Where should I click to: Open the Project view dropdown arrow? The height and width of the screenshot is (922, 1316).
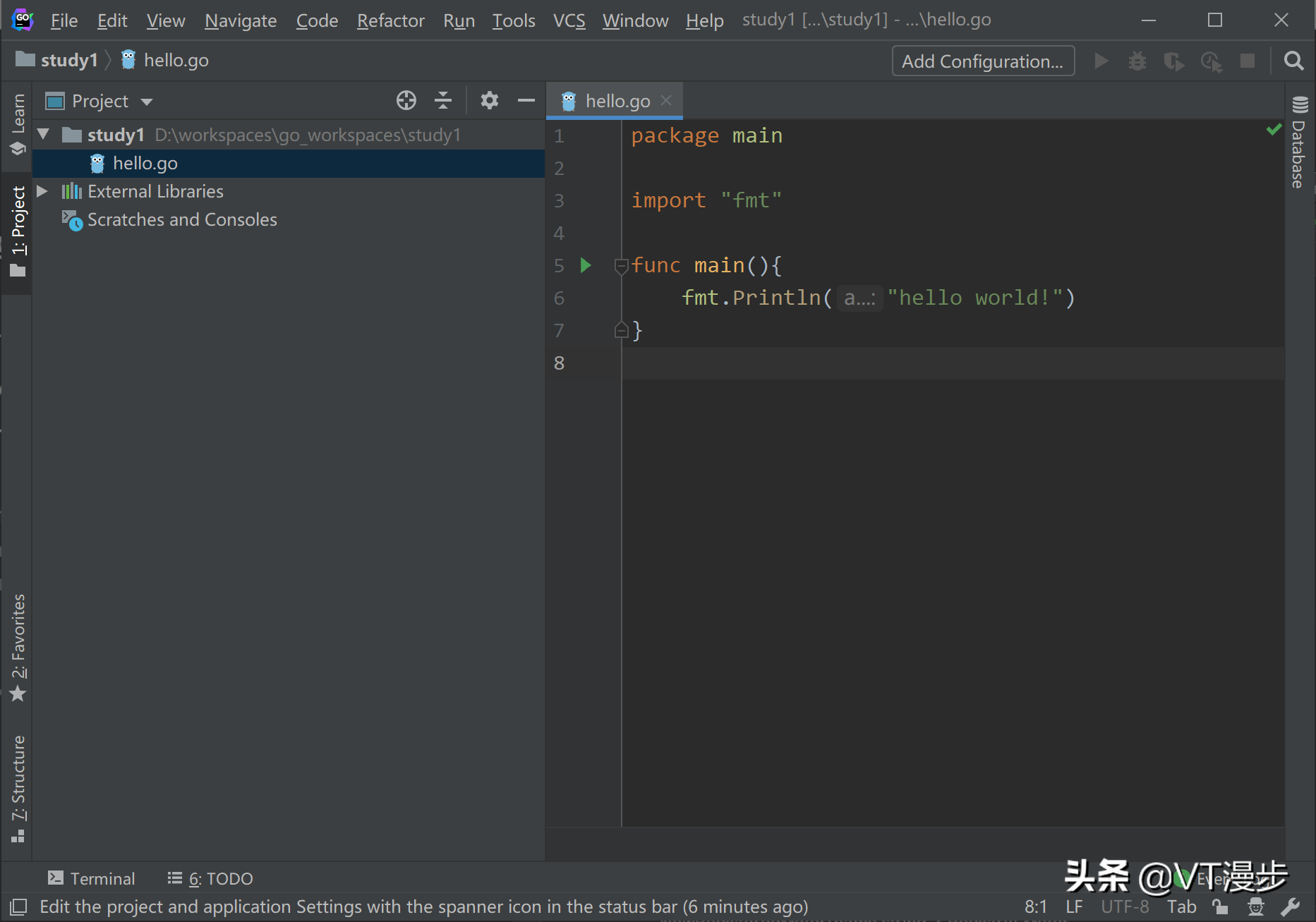(147, 102)
